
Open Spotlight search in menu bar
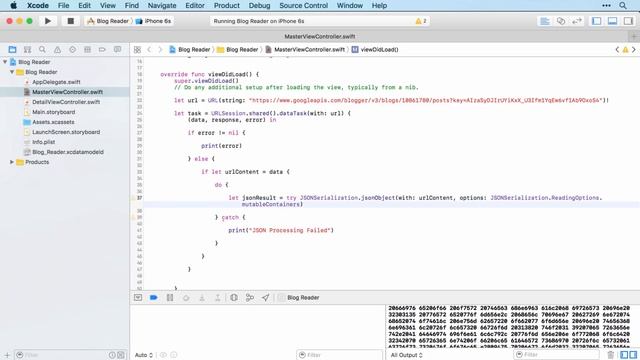coord(622,5)
